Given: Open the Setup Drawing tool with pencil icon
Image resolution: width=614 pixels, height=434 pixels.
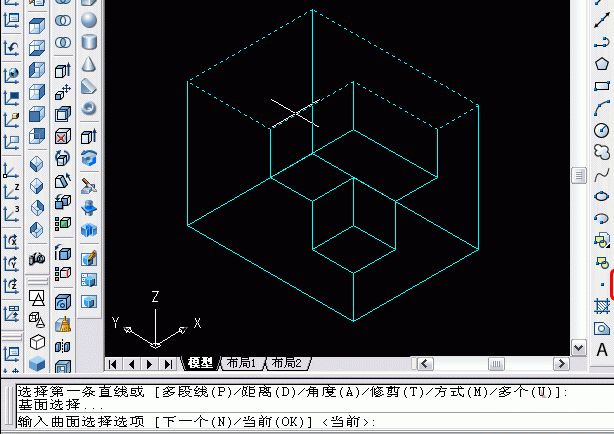Looking at the screenshot, I should [89, 258].
